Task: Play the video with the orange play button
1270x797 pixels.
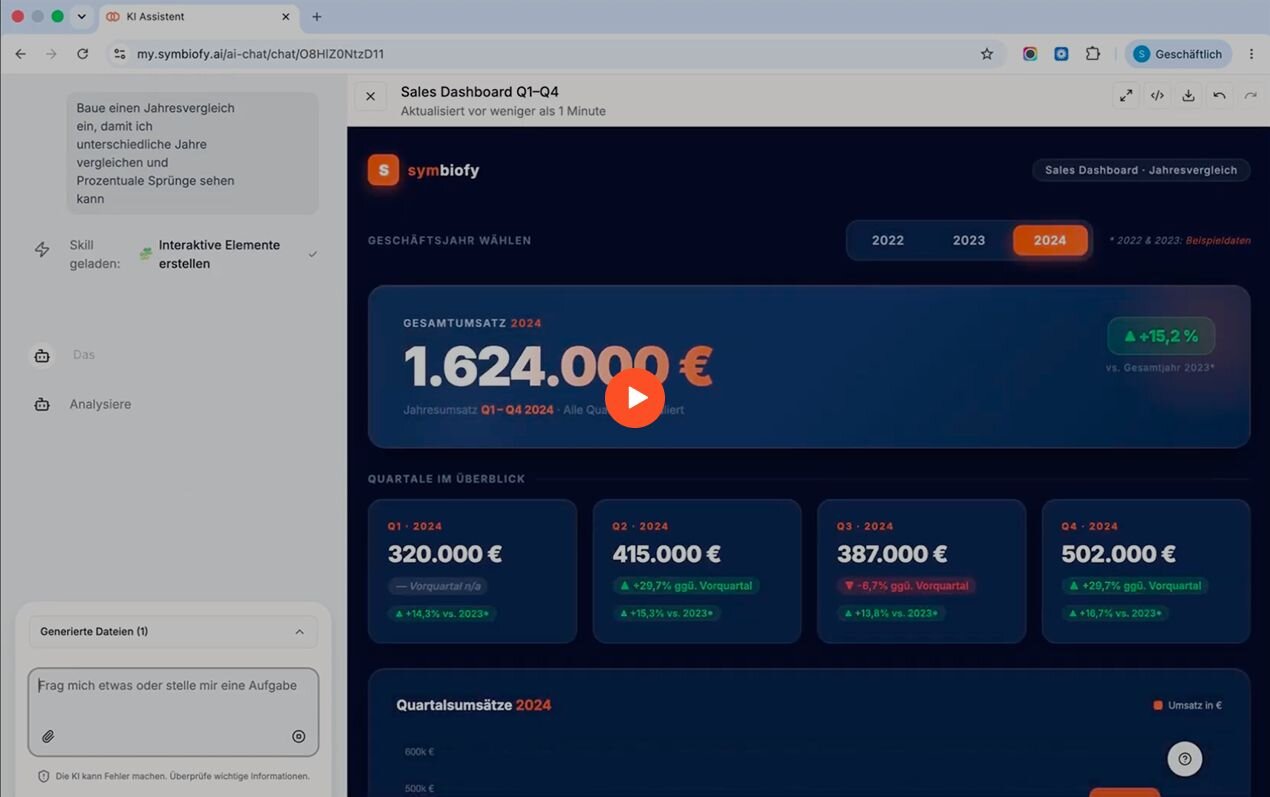Action: click(634, 397)
